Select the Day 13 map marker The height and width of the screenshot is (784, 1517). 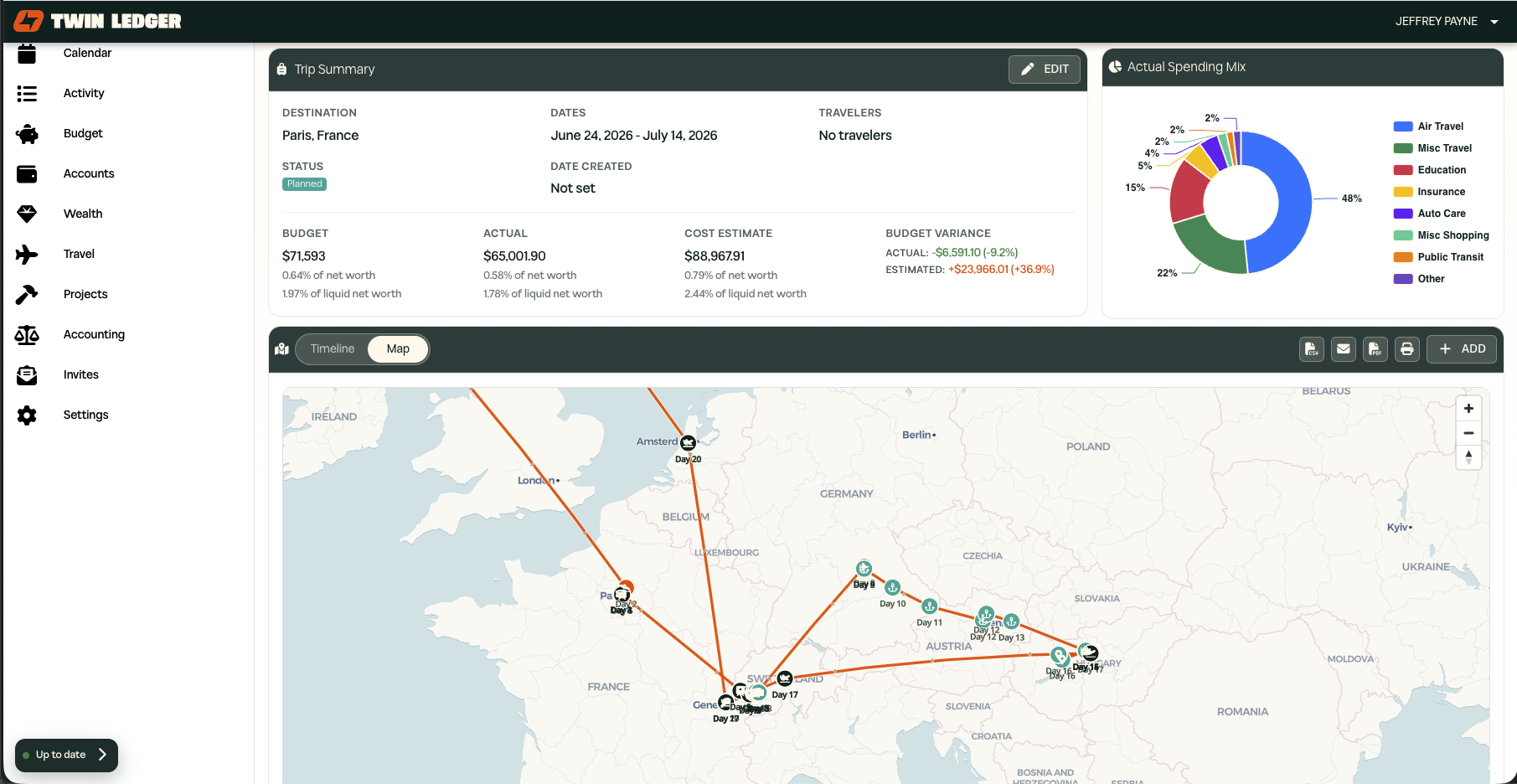click(x=1012, y=622)
